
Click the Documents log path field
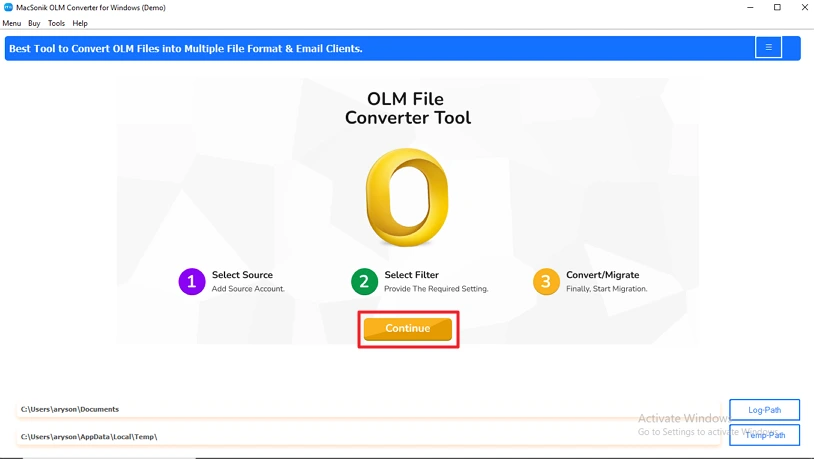[x=368, y=409]
